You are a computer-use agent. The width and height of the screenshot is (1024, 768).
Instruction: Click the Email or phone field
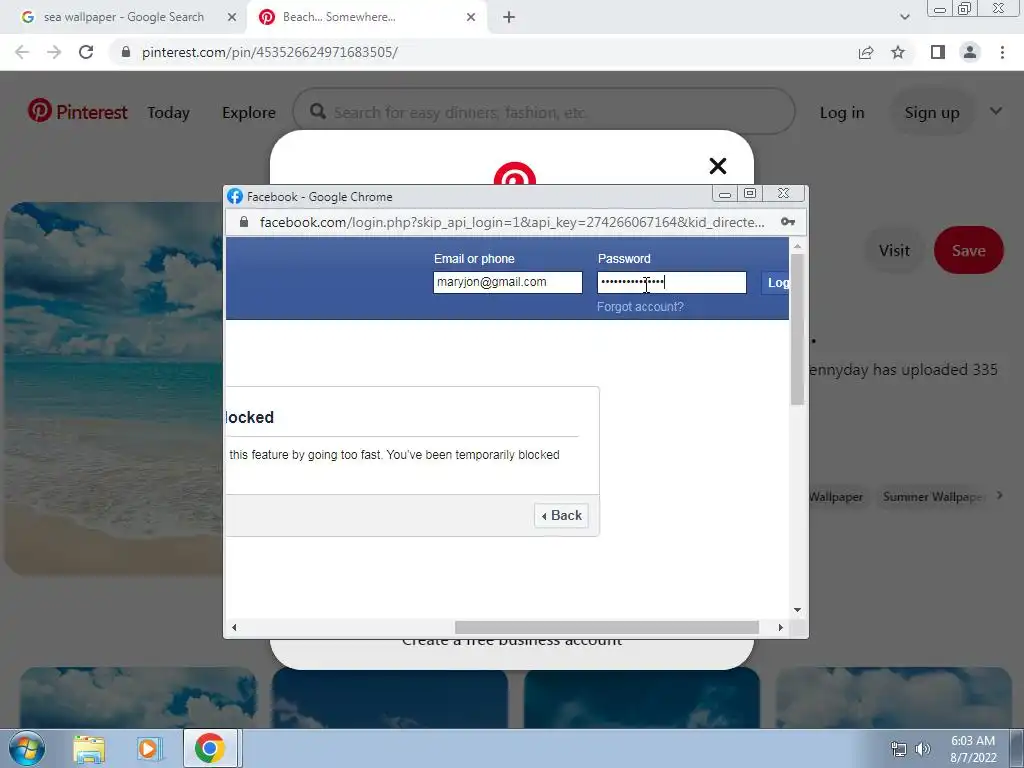tap(507, 282)
